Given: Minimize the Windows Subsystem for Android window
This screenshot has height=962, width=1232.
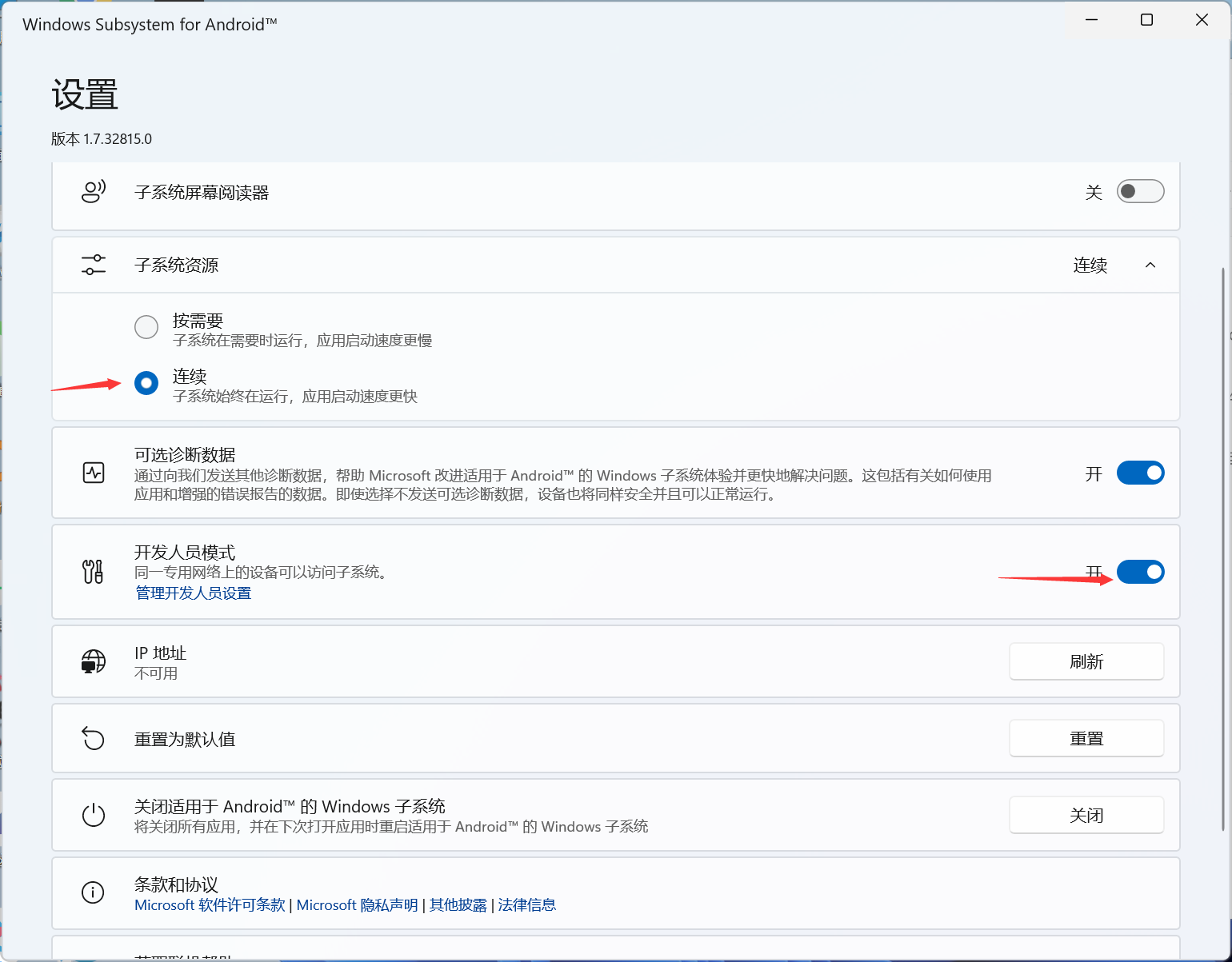Looking at the screenshot, I should [1092, 20].
